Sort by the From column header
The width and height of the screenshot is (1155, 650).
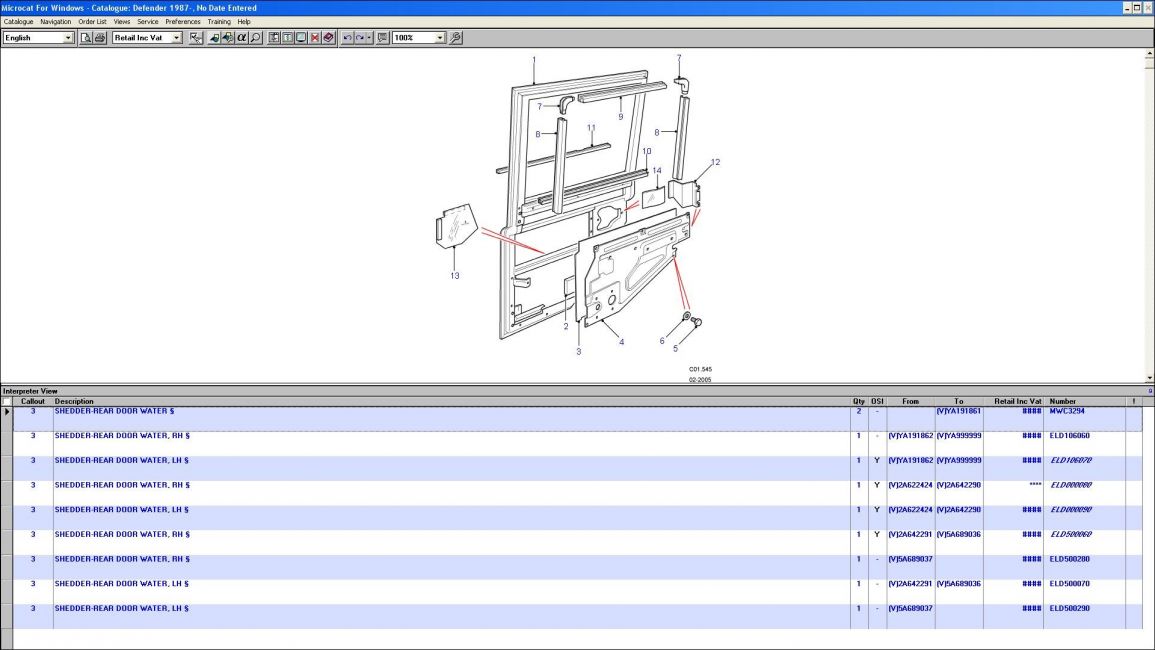910,402
